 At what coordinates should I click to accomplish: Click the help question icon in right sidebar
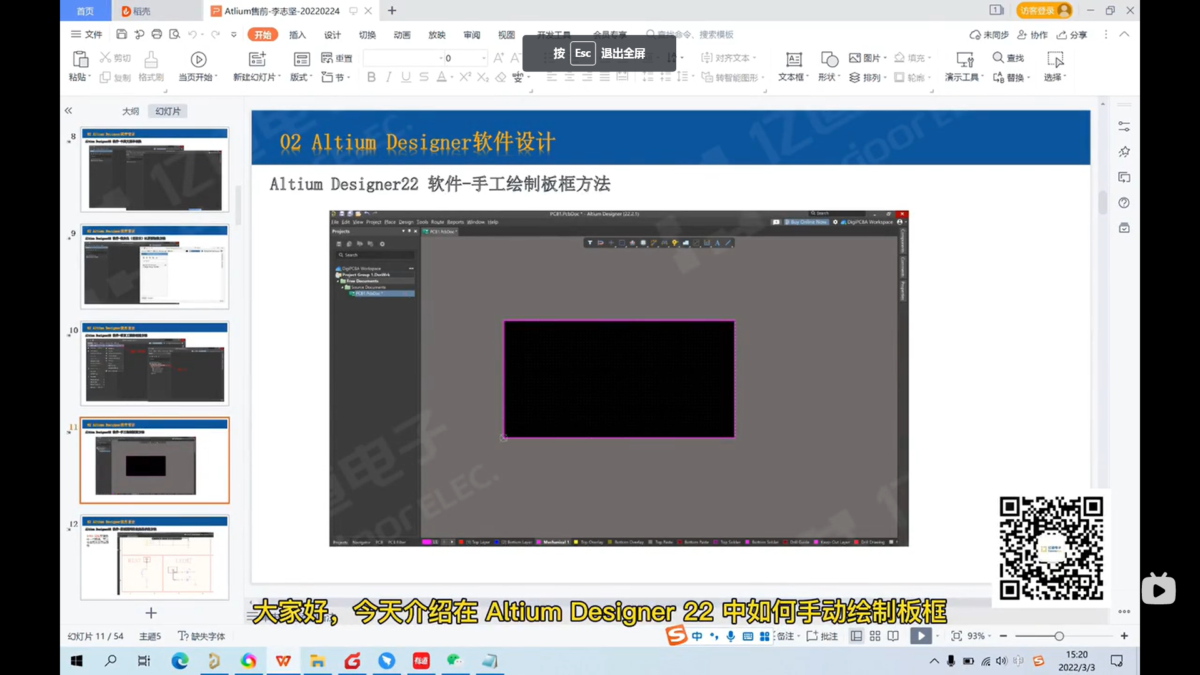coord(1124,203)
